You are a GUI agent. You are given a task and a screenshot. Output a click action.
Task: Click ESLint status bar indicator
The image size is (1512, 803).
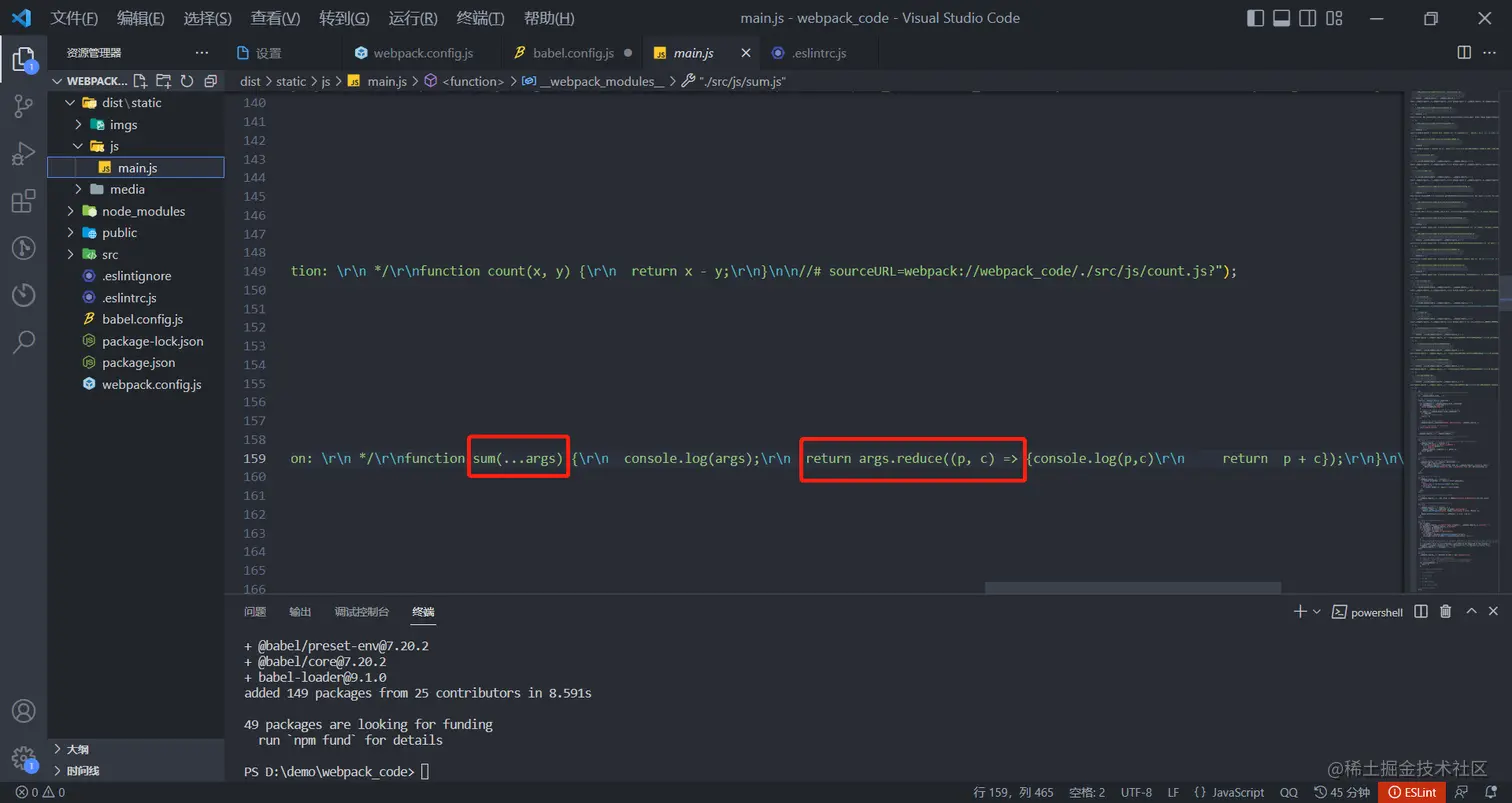(1411, 792)
